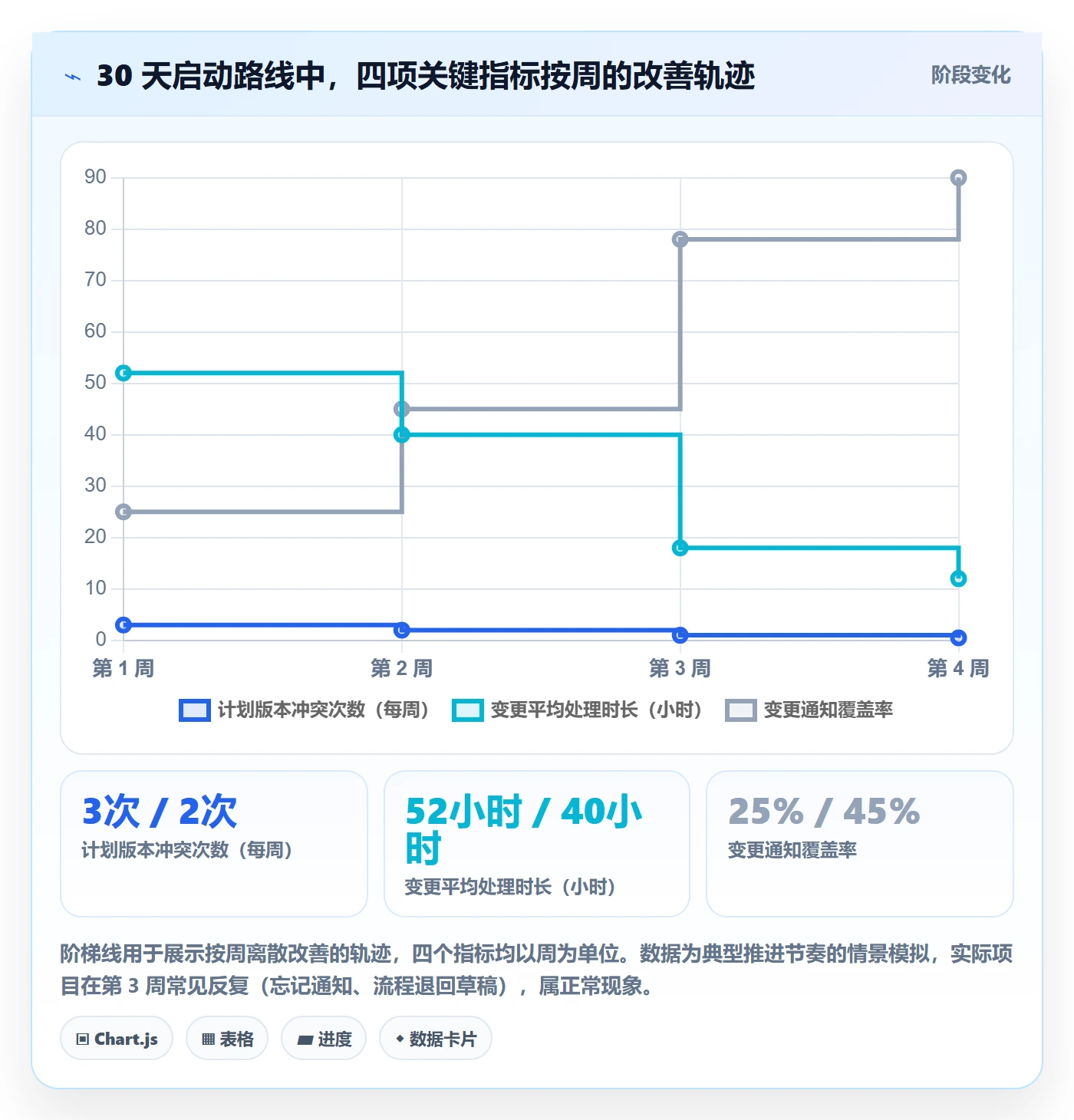1074x1120 pixels.
Task: Click the lightning bolt icon beside the title
Action: click(x=73, y=77)
